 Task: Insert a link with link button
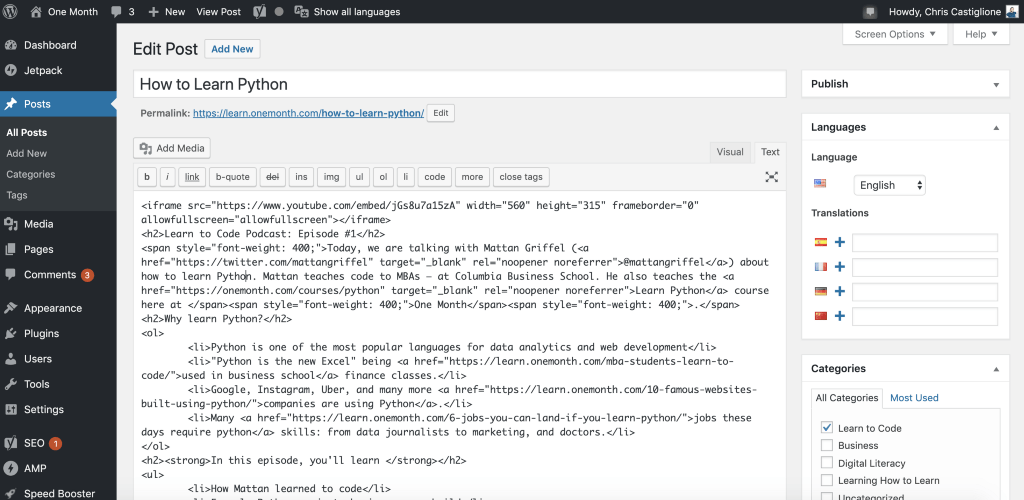[192, 177]
